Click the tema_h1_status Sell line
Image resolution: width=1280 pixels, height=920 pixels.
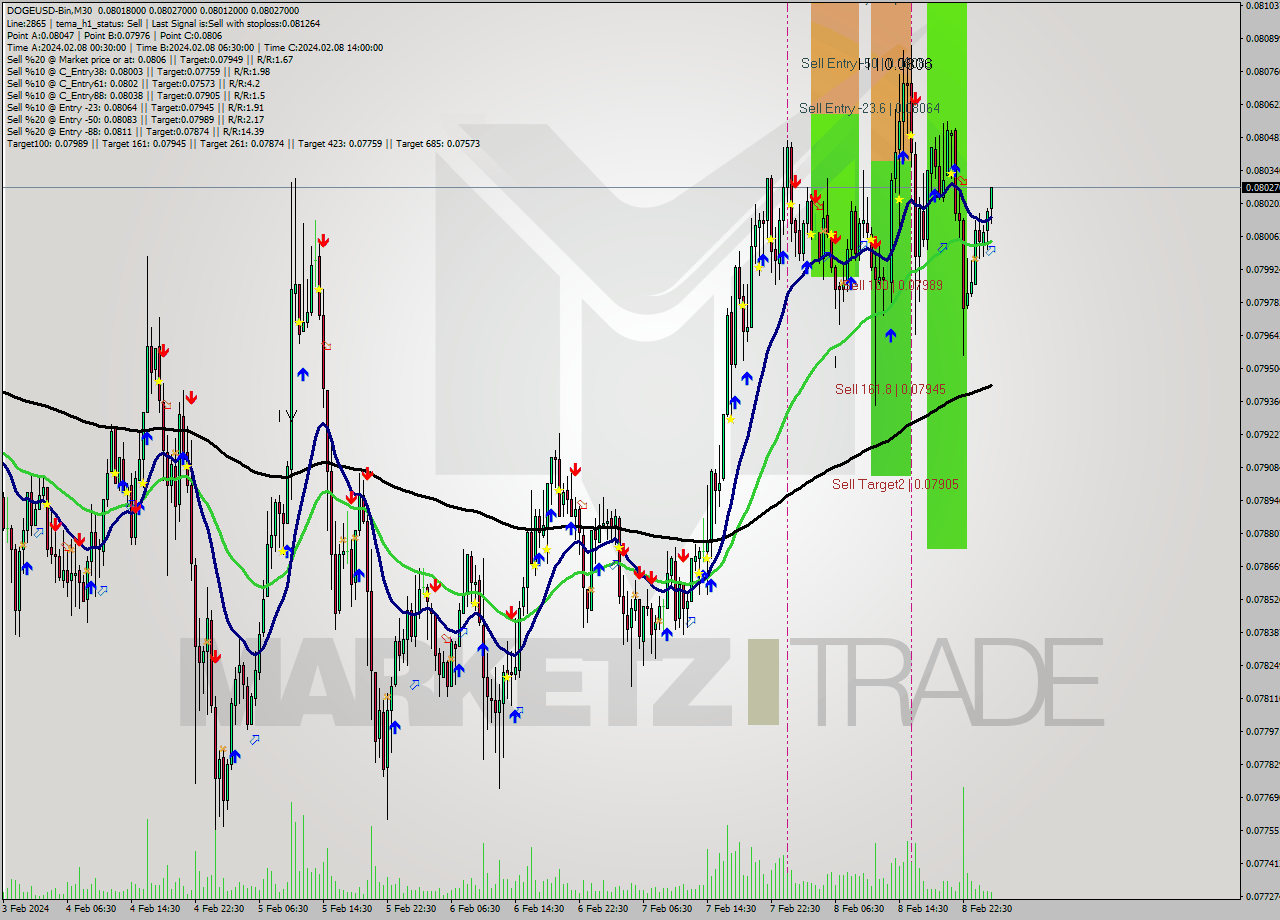pos(164,22)
